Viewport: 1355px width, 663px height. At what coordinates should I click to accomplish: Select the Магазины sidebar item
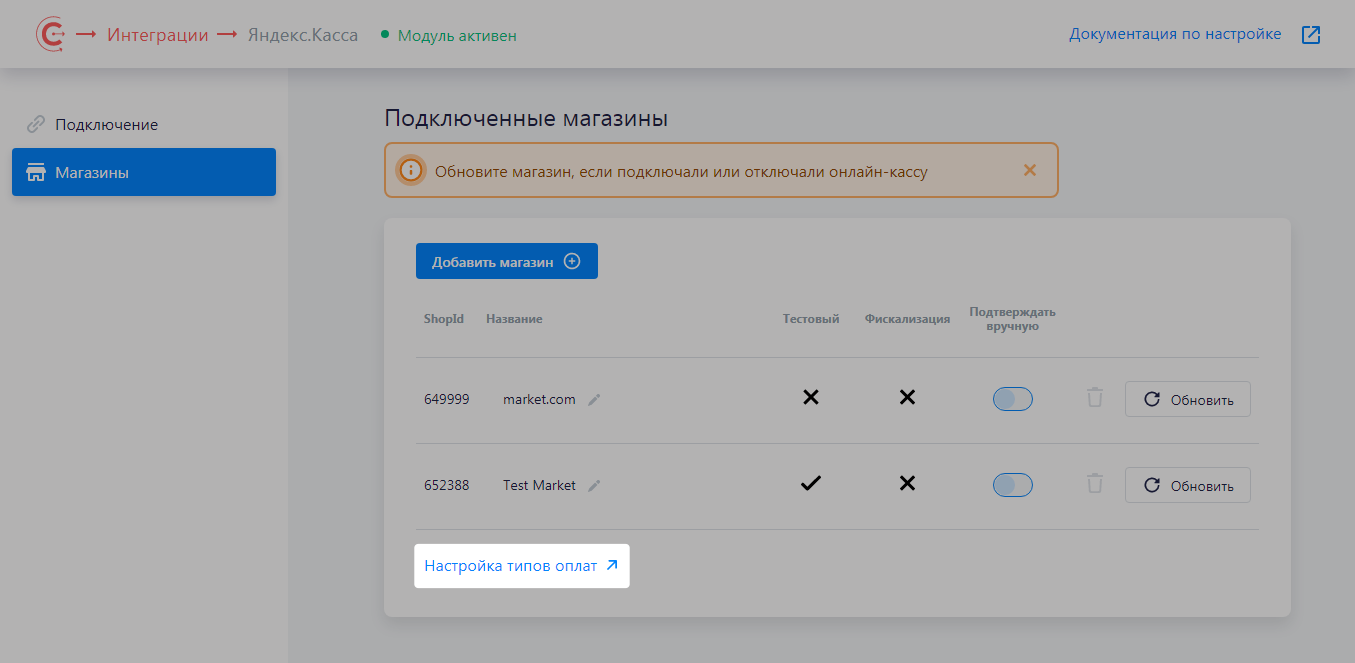143,173
